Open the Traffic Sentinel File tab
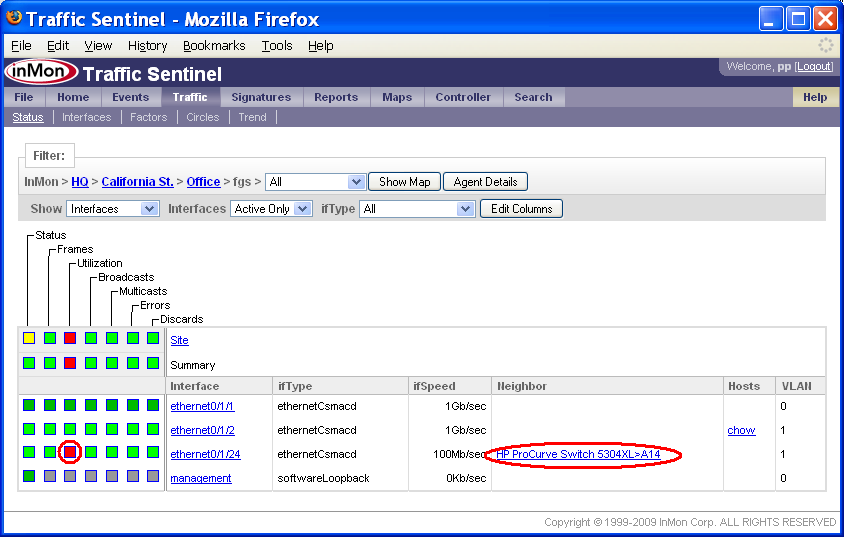The width and height of the screenshot is (844, 537). tap(24, 97)
